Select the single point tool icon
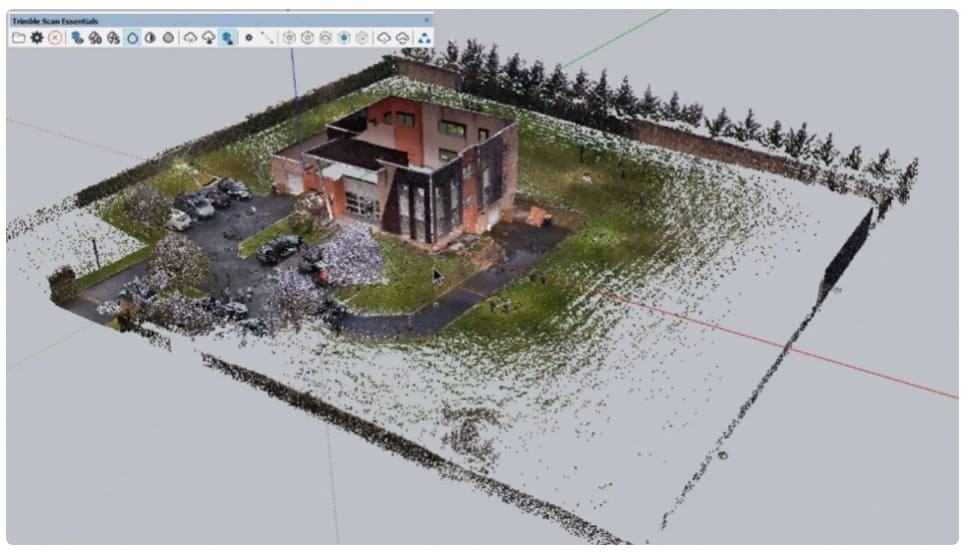Viewport: 970px width, 552px height. pyautogui.click(x=249, y=38)
